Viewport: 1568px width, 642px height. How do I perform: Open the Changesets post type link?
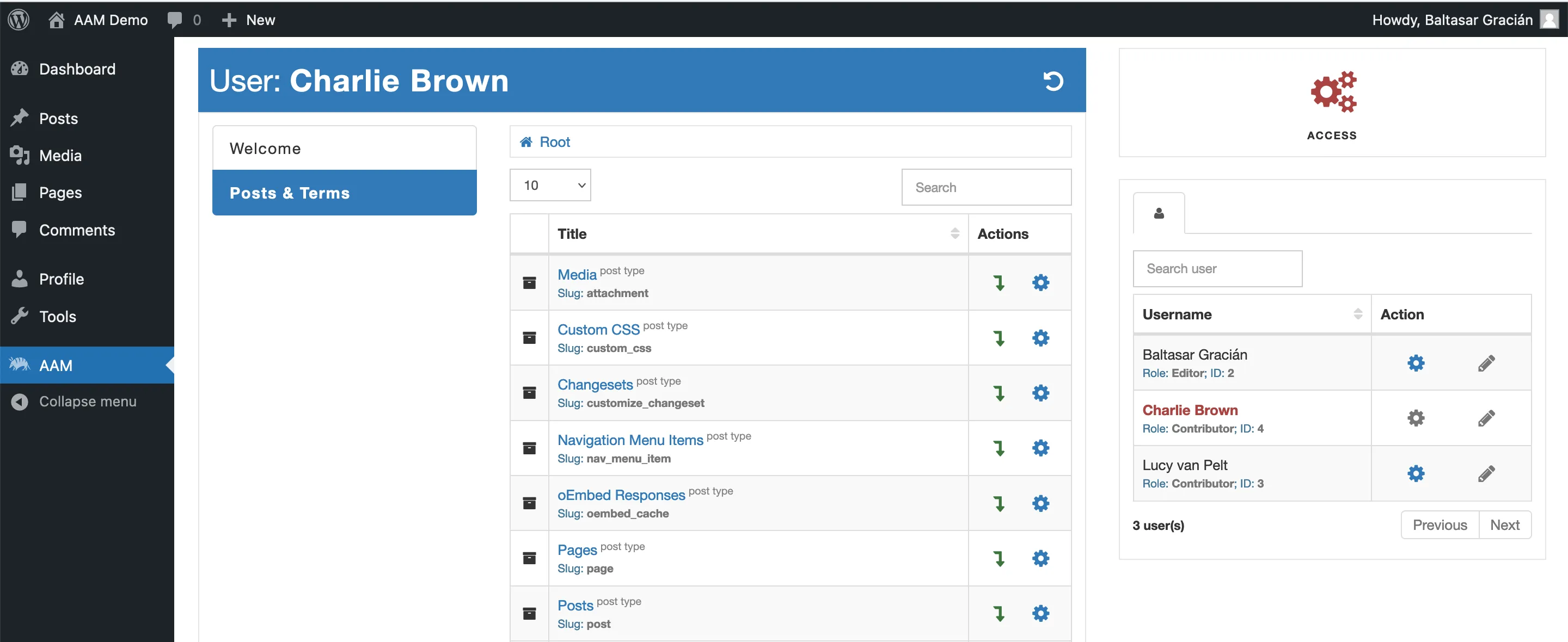pyautogui.click(x=595, y=385)
